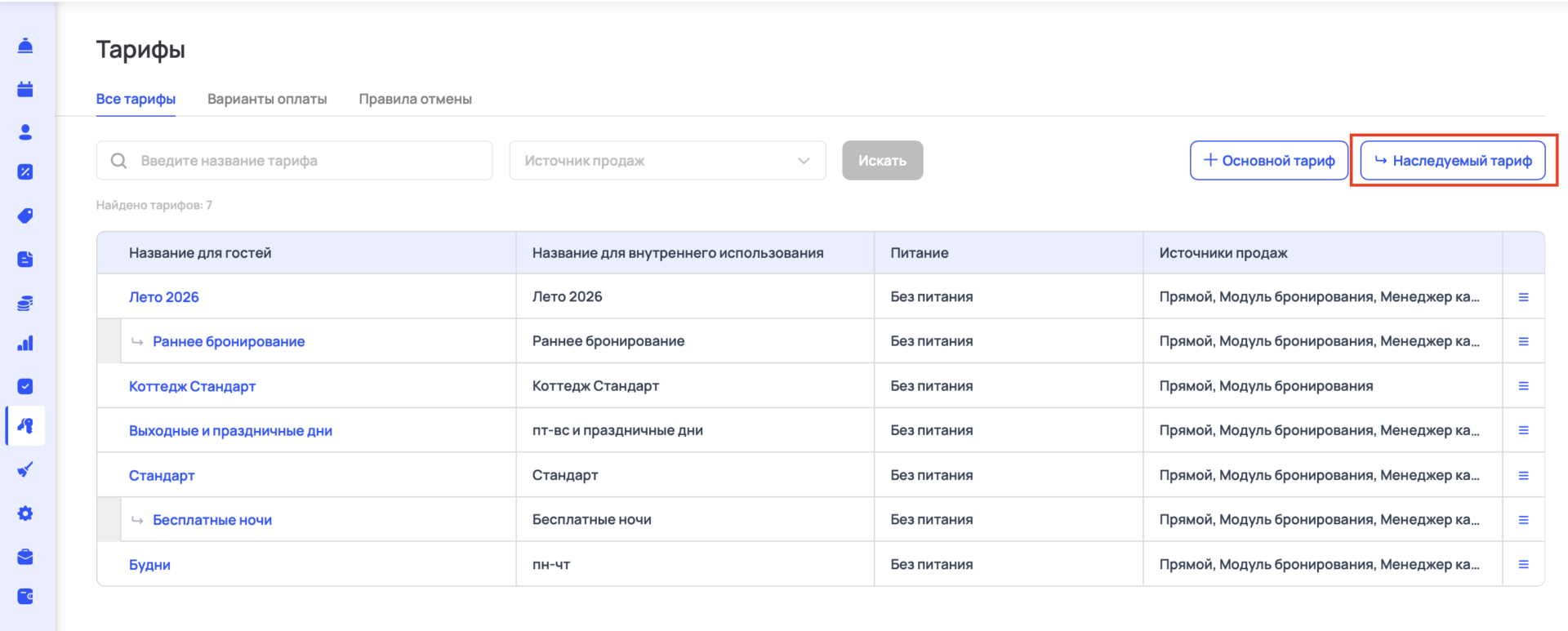
Task: Open the price tag icon in sidebar
Action: click(x=25, y=216)
